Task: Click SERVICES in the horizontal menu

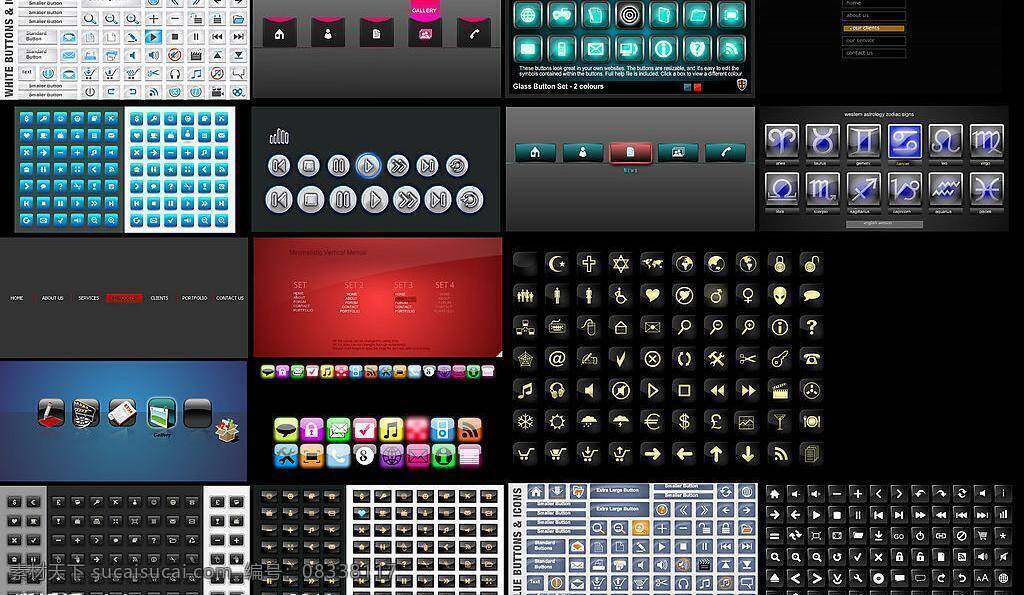Action: pos(89,298)
